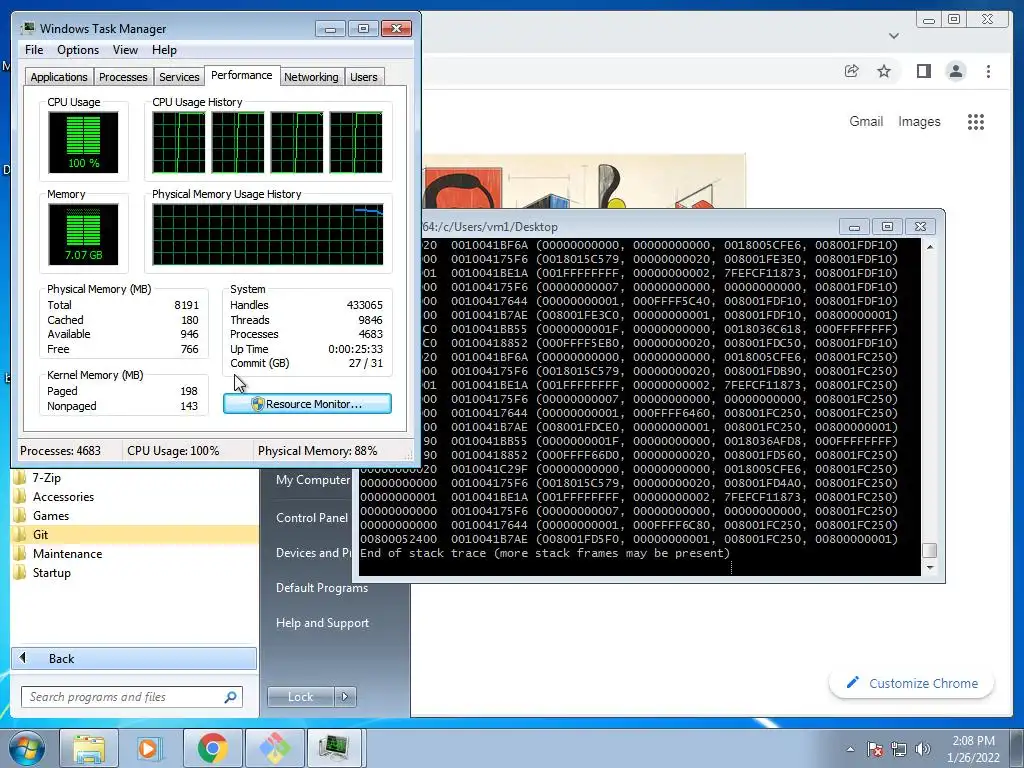The height and width of the screenshot is (768, 1024).
Task: Open Chrome three-dot menu
Action: pos(988,71)
